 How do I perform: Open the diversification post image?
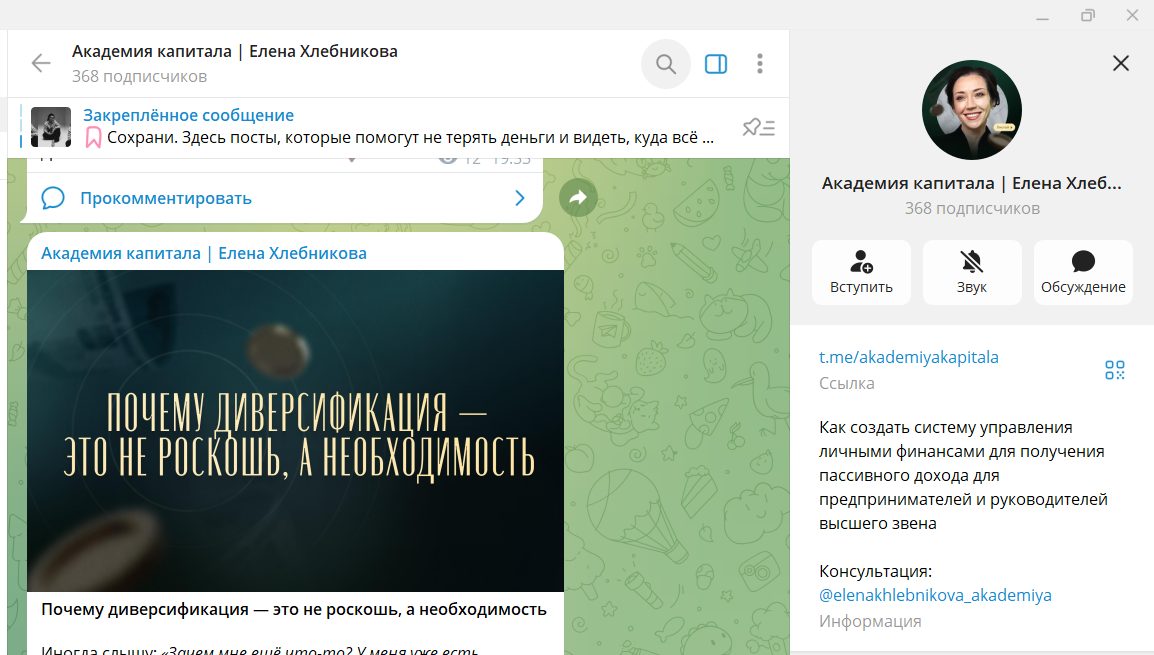pos(295,431)
